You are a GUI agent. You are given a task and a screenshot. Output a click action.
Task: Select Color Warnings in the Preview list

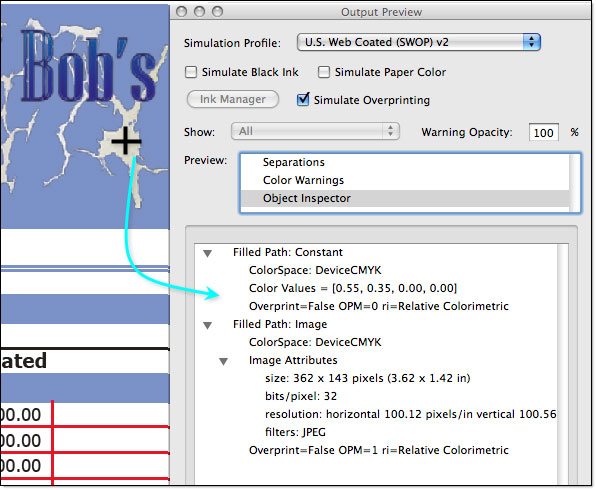tap(303, 180)
